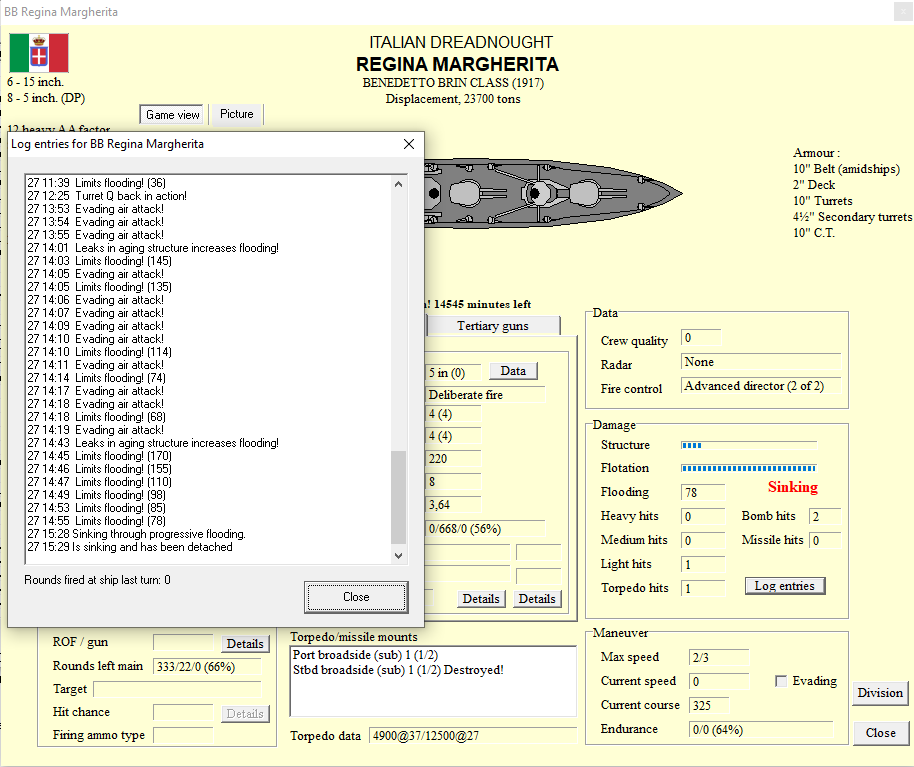
Task: Click the Italian flag icon
Action: pos(39,52)
